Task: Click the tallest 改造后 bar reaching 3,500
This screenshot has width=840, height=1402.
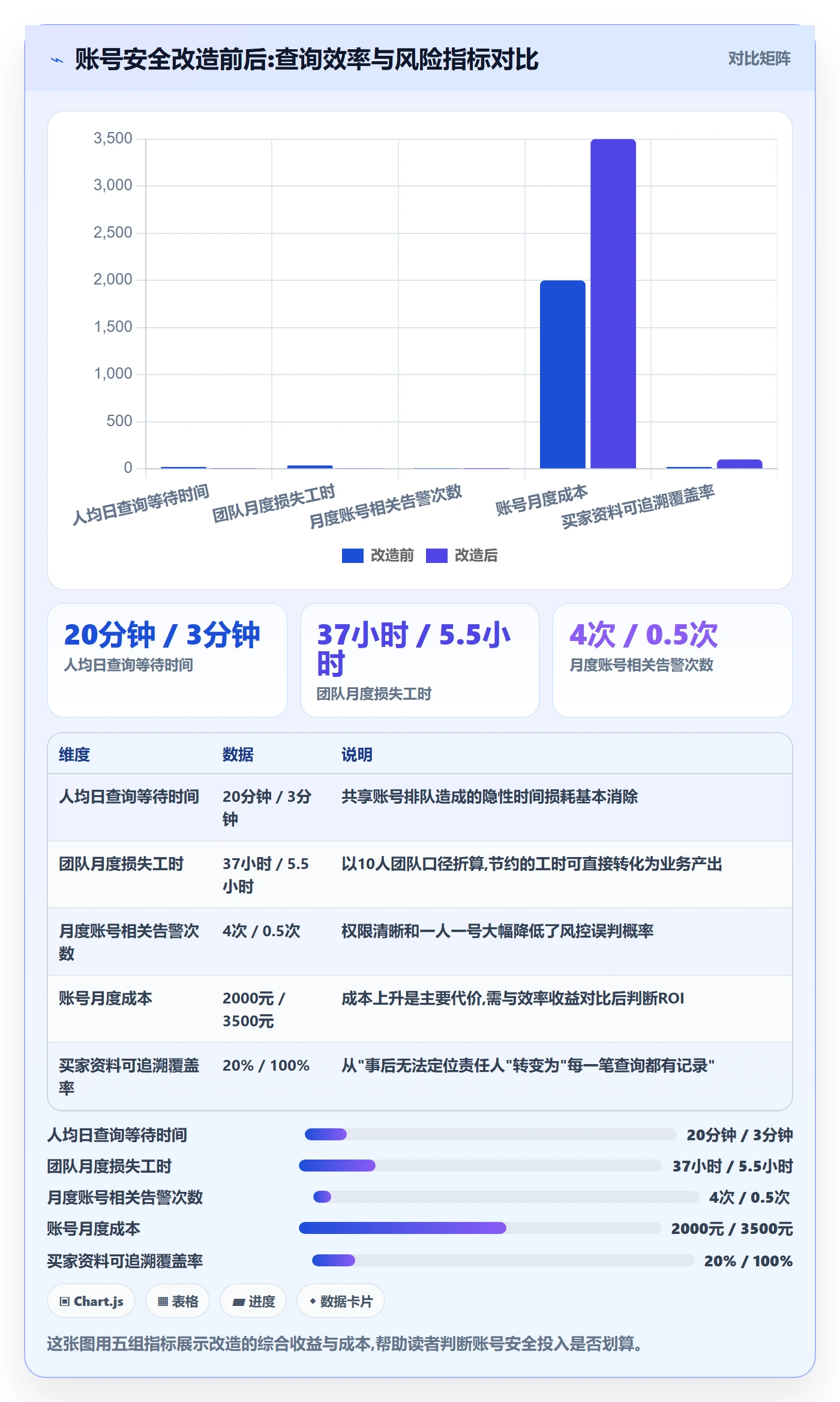Action: coord(613,304)
